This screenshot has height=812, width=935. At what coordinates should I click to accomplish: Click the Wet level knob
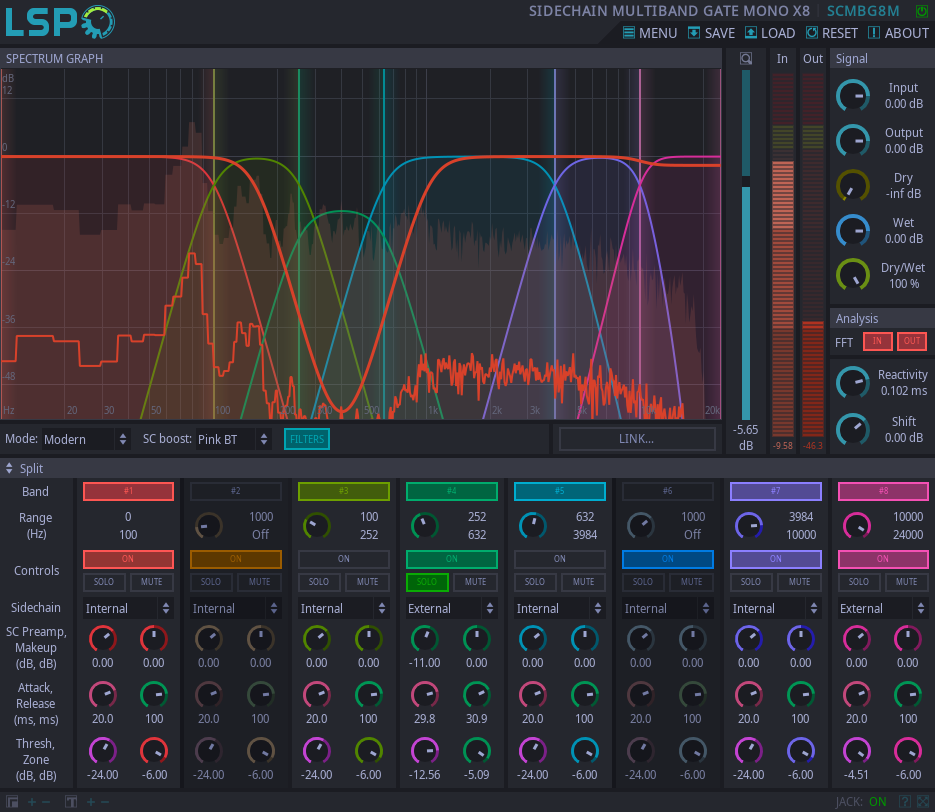[x=853, y=231]
